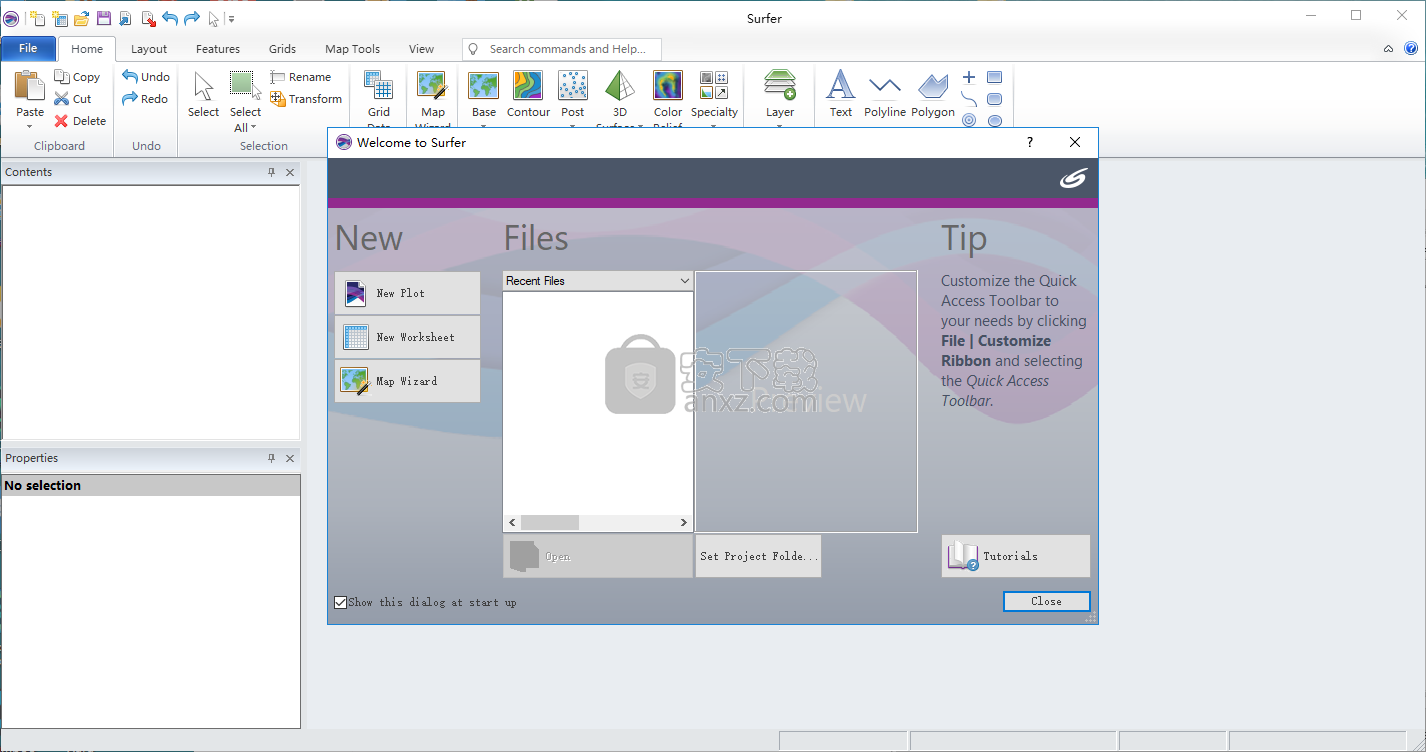Click the Transform command
The height and width of the screenshot is (752, 1426).
306,99
